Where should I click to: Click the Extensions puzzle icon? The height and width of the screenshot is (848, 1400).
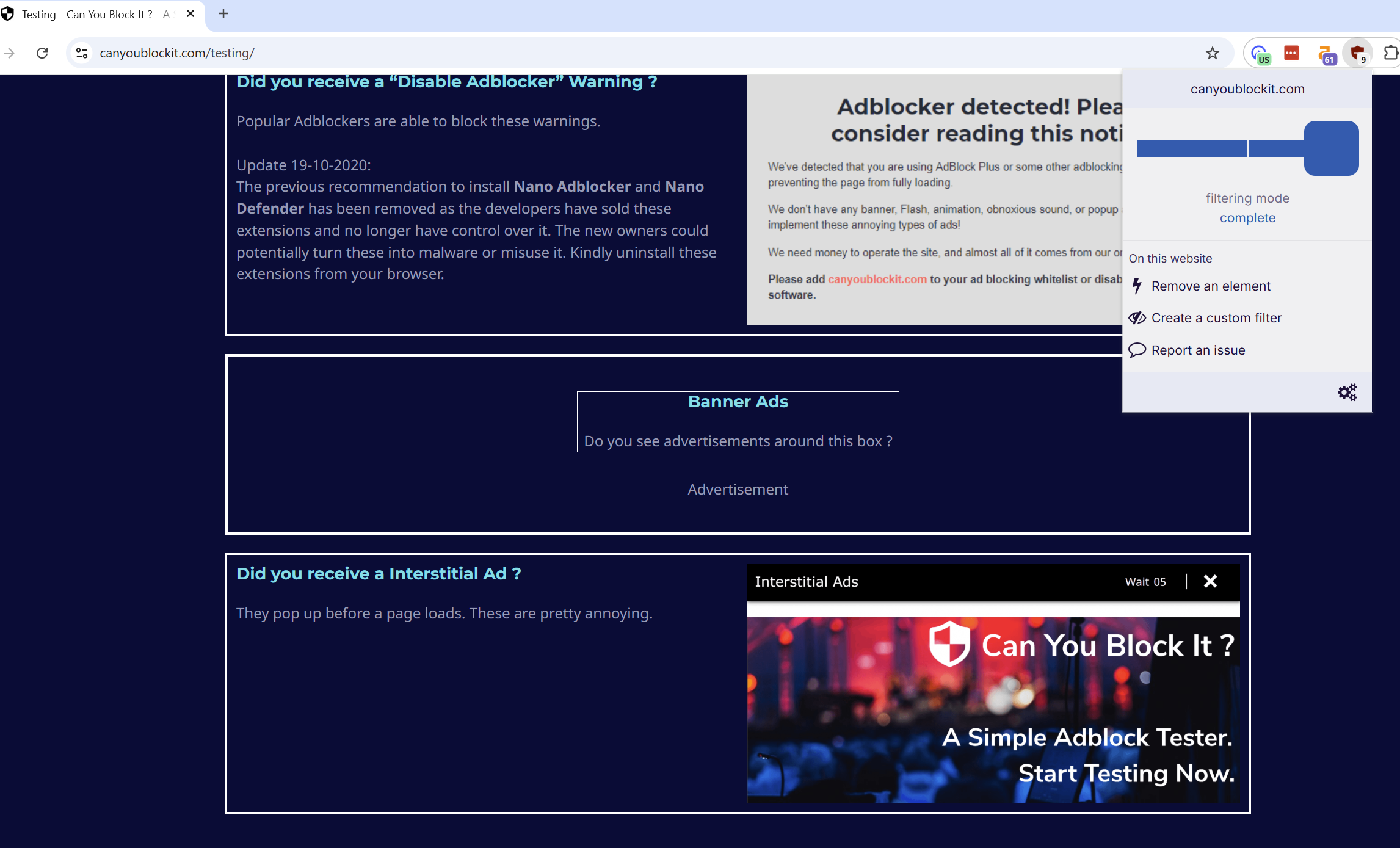[1390, 53]
